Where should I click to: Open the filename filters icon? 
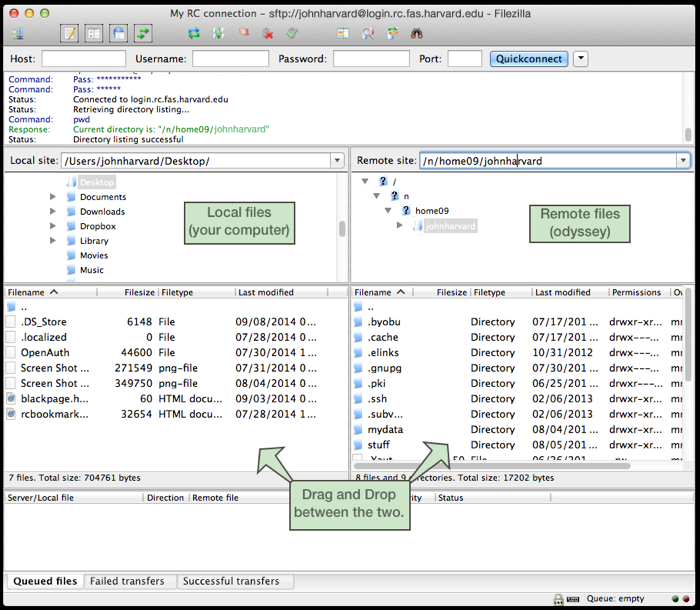pyautogui.click(x=343, y=33)
